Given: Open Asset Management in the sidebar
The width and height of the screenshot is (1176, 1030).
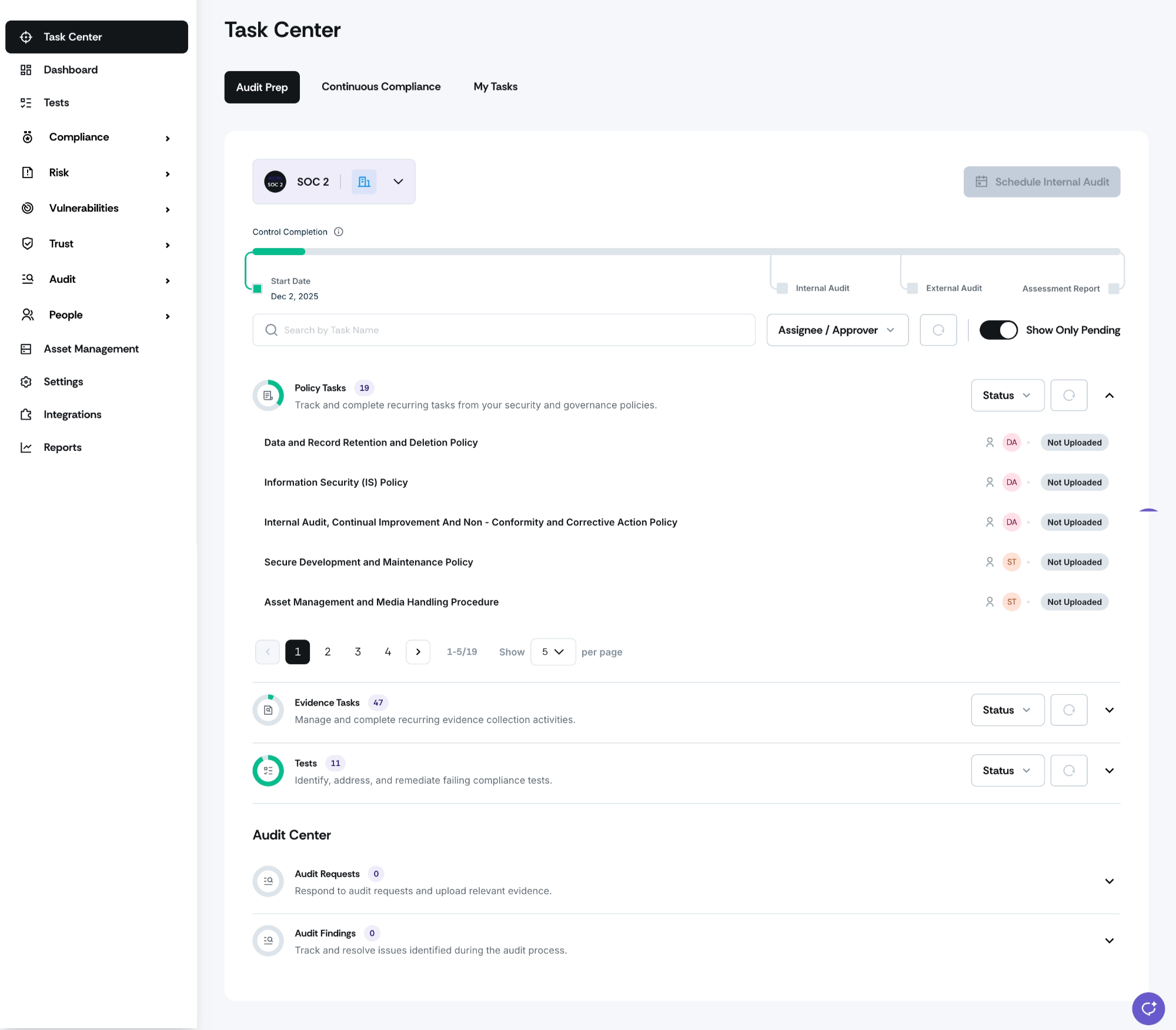Looking at the screenshot, I should [x=91, y=349].
